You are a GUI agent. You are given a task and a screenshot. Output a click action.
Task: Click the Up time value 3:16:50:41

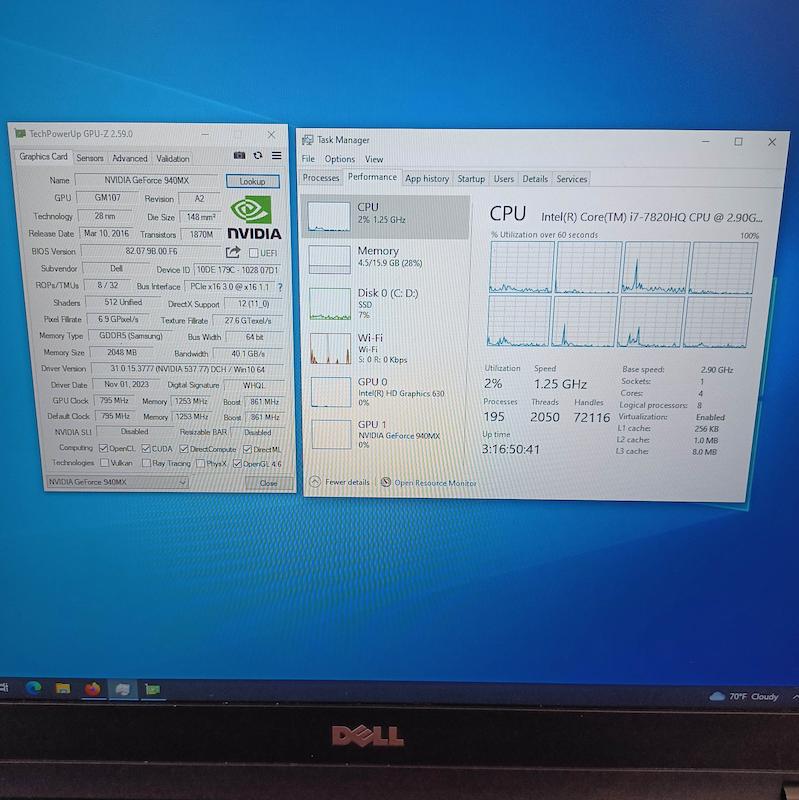pos(511,449)
